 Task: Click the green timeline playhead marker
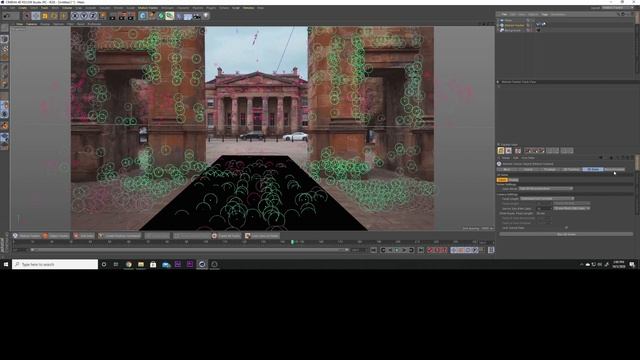(x=292, y=242)
